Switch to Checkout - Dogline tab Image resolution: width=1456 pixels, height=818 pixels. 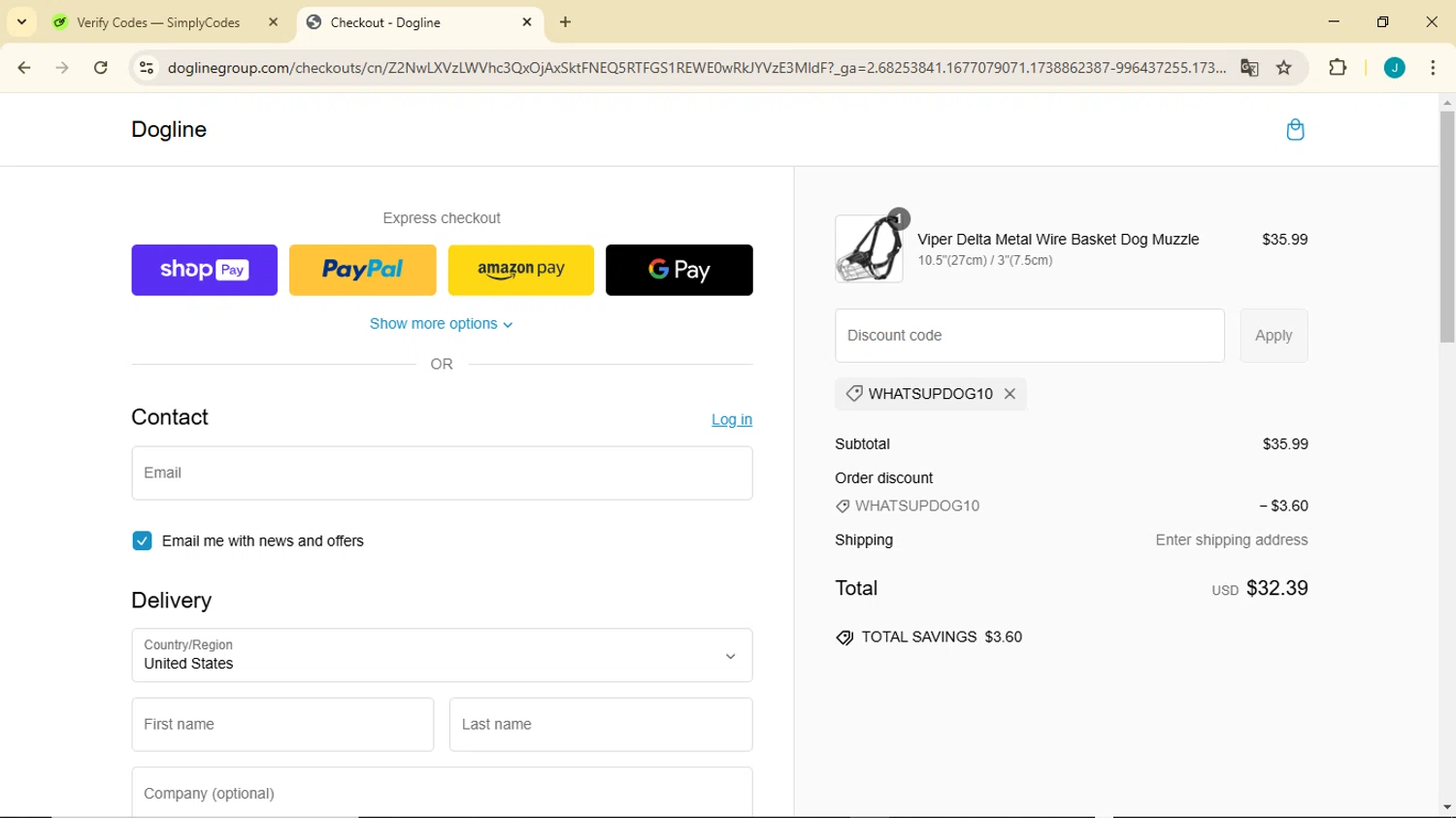click(x=385, y=22)
